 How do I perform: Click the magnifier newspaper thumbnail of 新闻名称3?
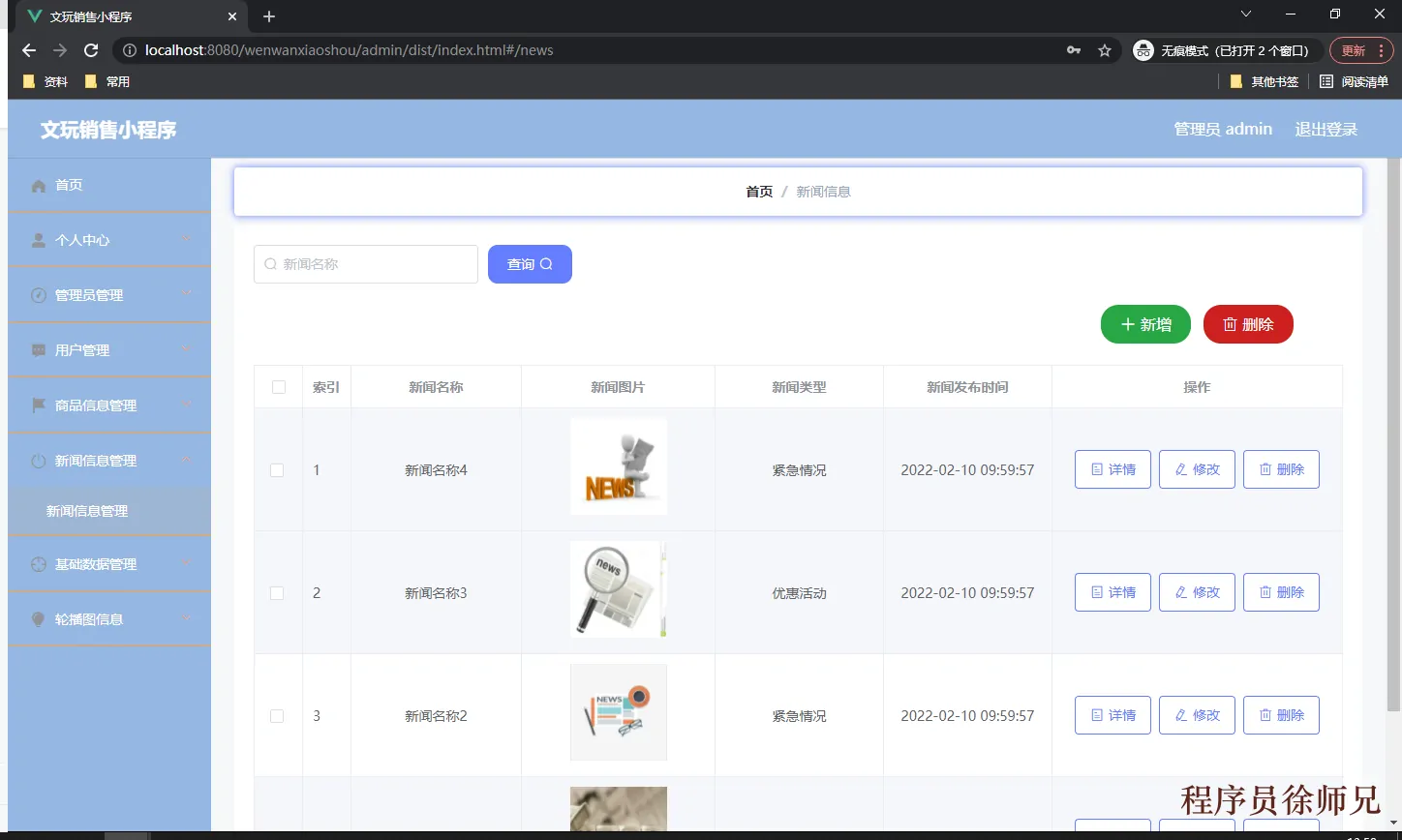click(619, 589)
